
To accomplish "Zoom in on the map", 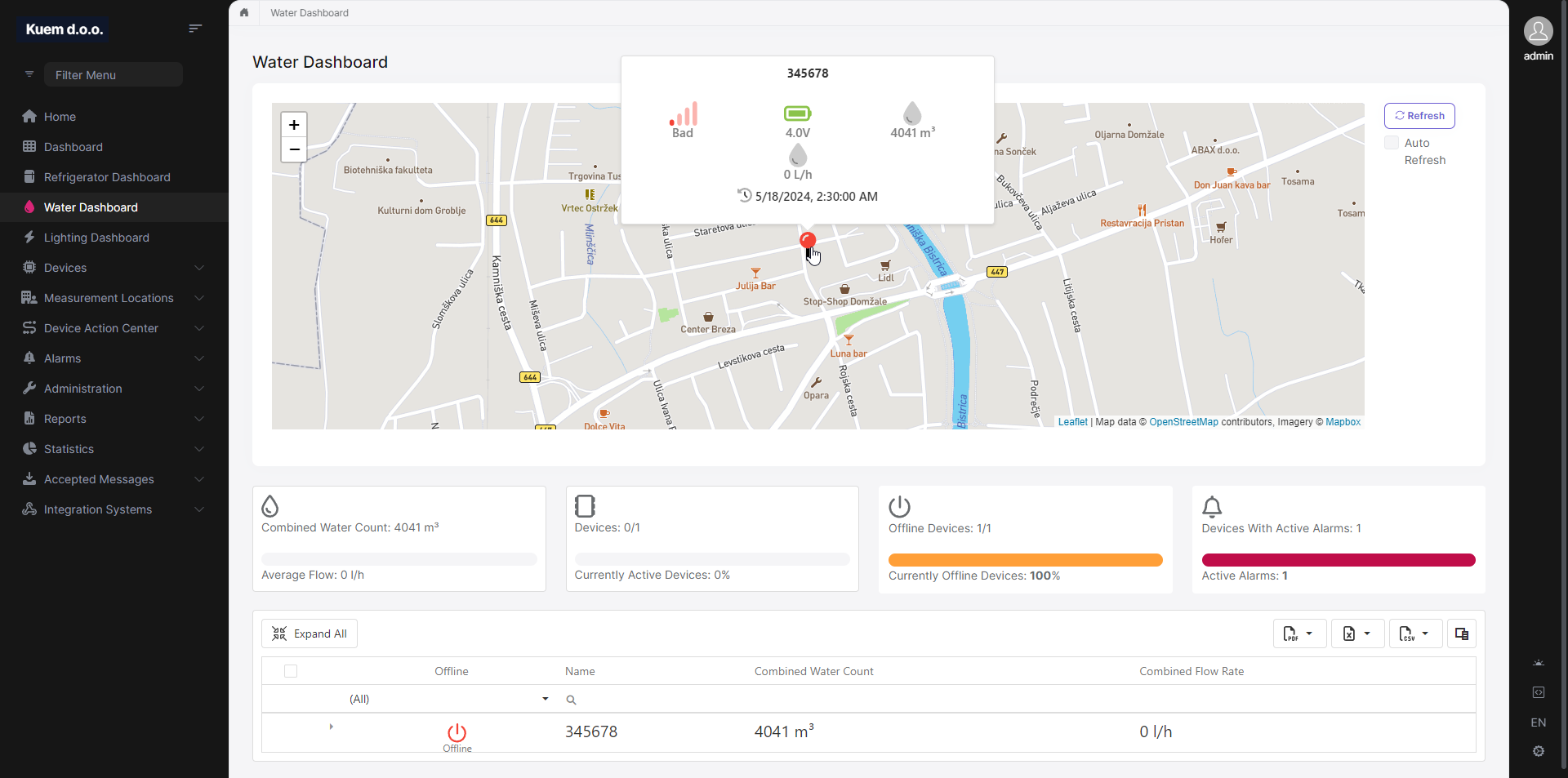I will (294, 125).
